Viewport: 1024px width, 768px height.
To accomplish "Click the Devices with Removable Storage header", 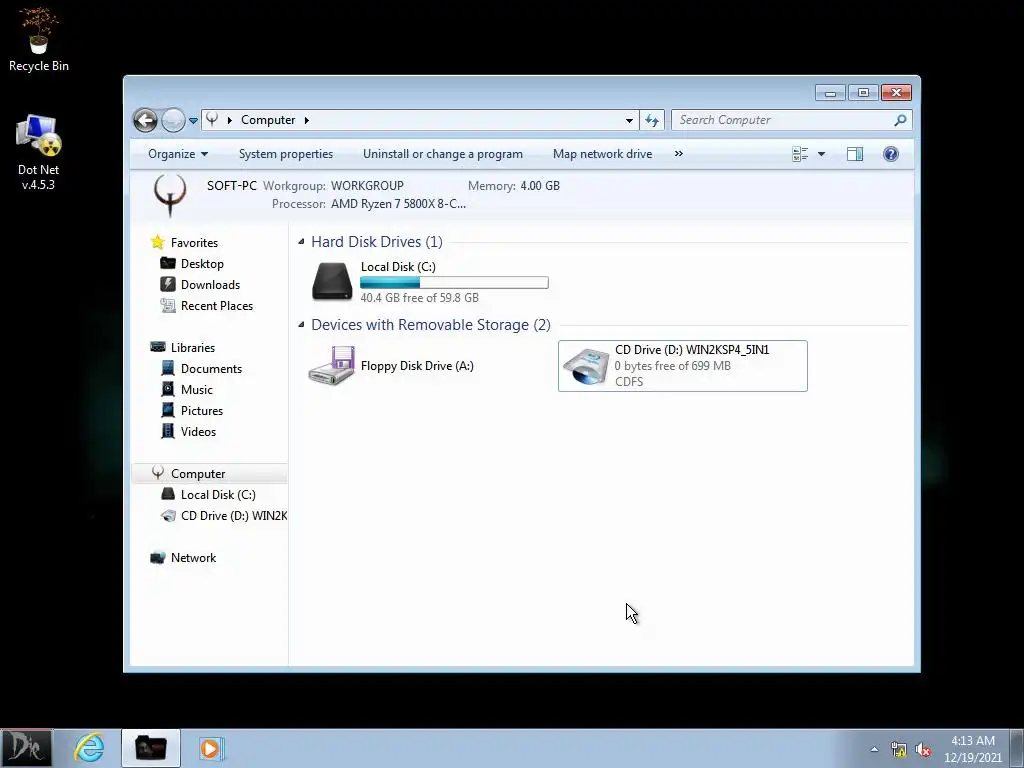I will coord(430,325).
